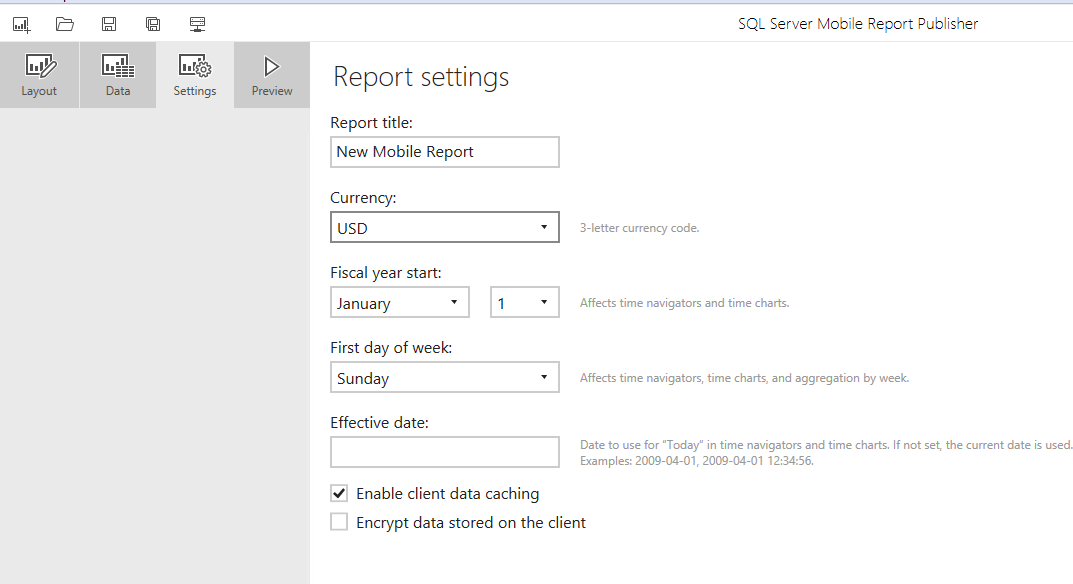The height and width of the screenshot is (584, 1073).
Task: Click the "Encrypt data stored on the client" label
Action: click(471, 522)
